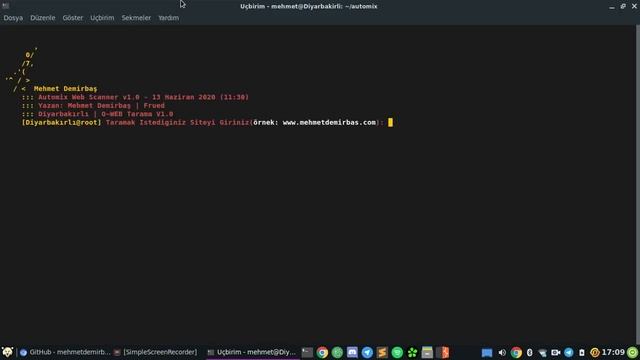Switch to the GitHub browser window in taskbar
The height and width of the screenshot is (360, 640).
tap(64, 352)
